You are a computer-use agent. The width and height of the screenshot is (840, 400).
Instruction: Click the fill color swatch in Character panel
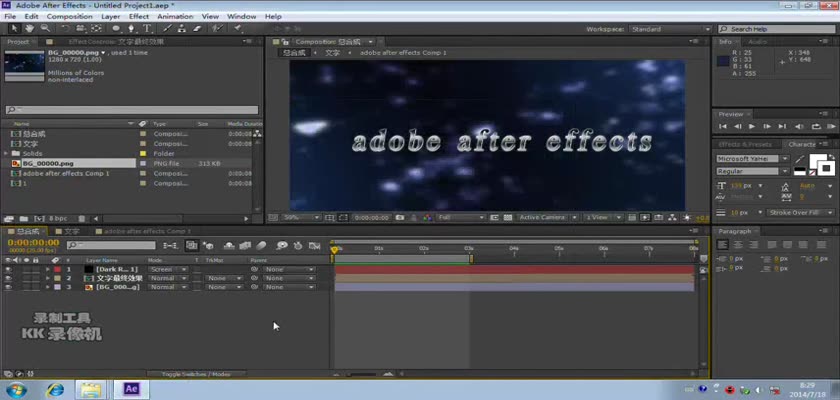pos(816,160)
